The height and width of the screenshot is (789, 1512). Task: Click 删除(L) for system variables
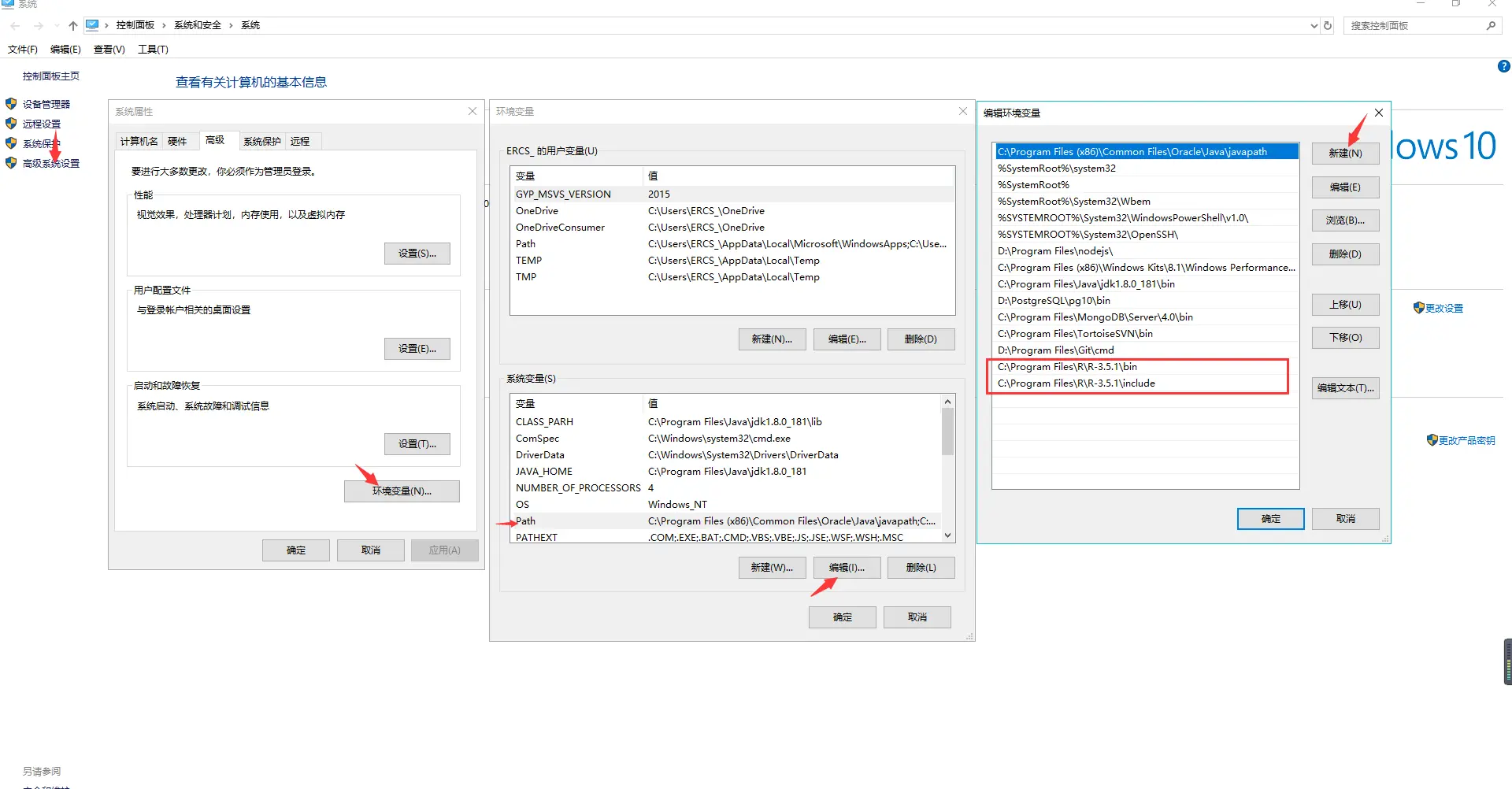pos(921,568)
